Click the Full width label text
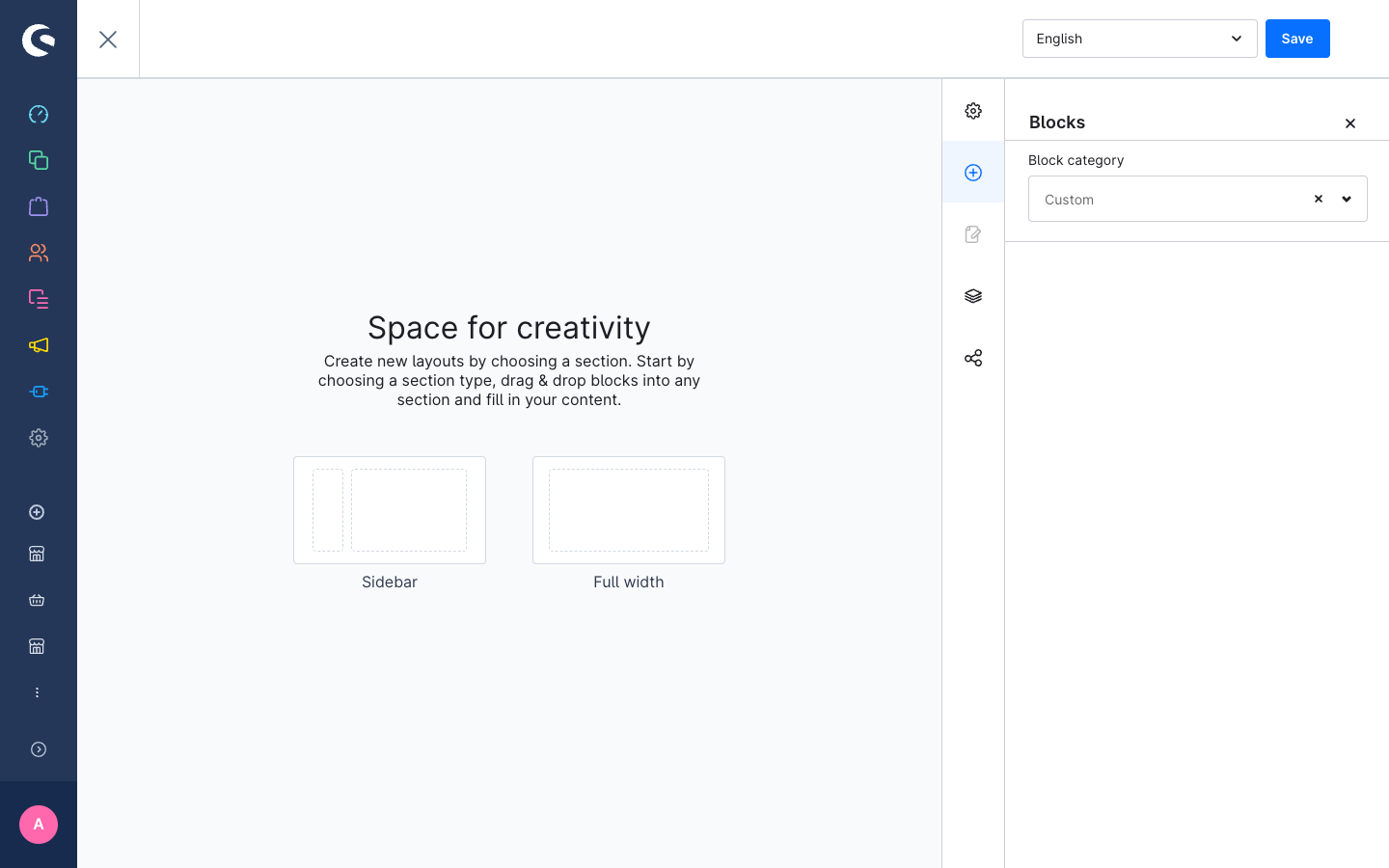This screenshot has height=868, width=1389. click(x=629, y=582)
